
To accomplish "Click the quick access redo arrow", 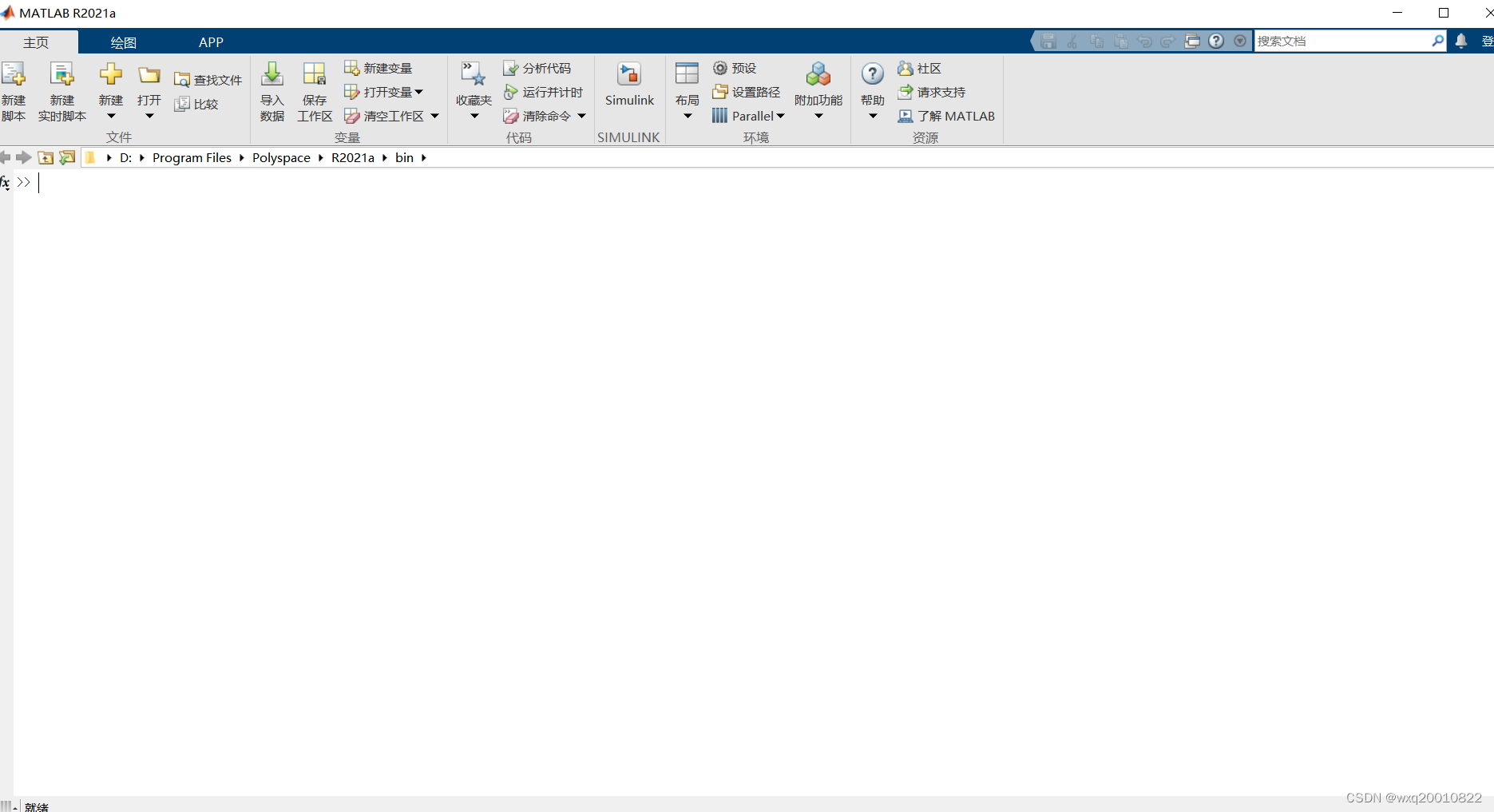I will [1168, 41].
